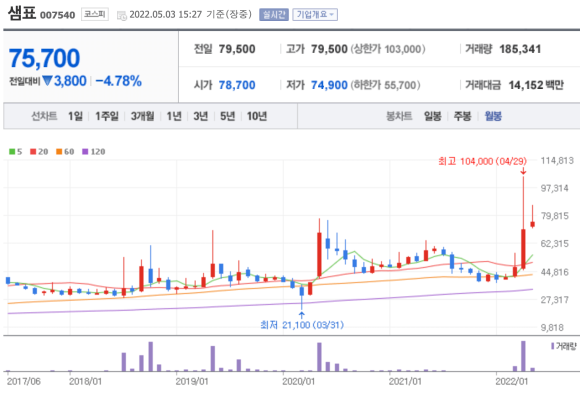The image size is (580, 393).
Task: Click the 코스피 market badge
Action: (95, 14)
